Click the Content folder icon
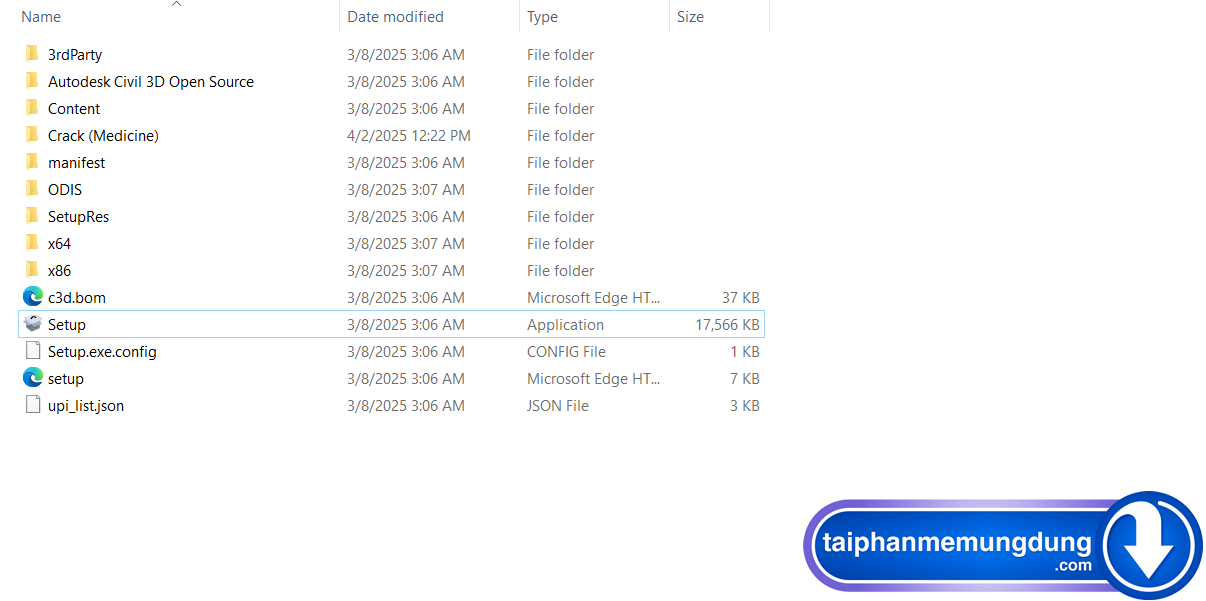 pos(32,108)
